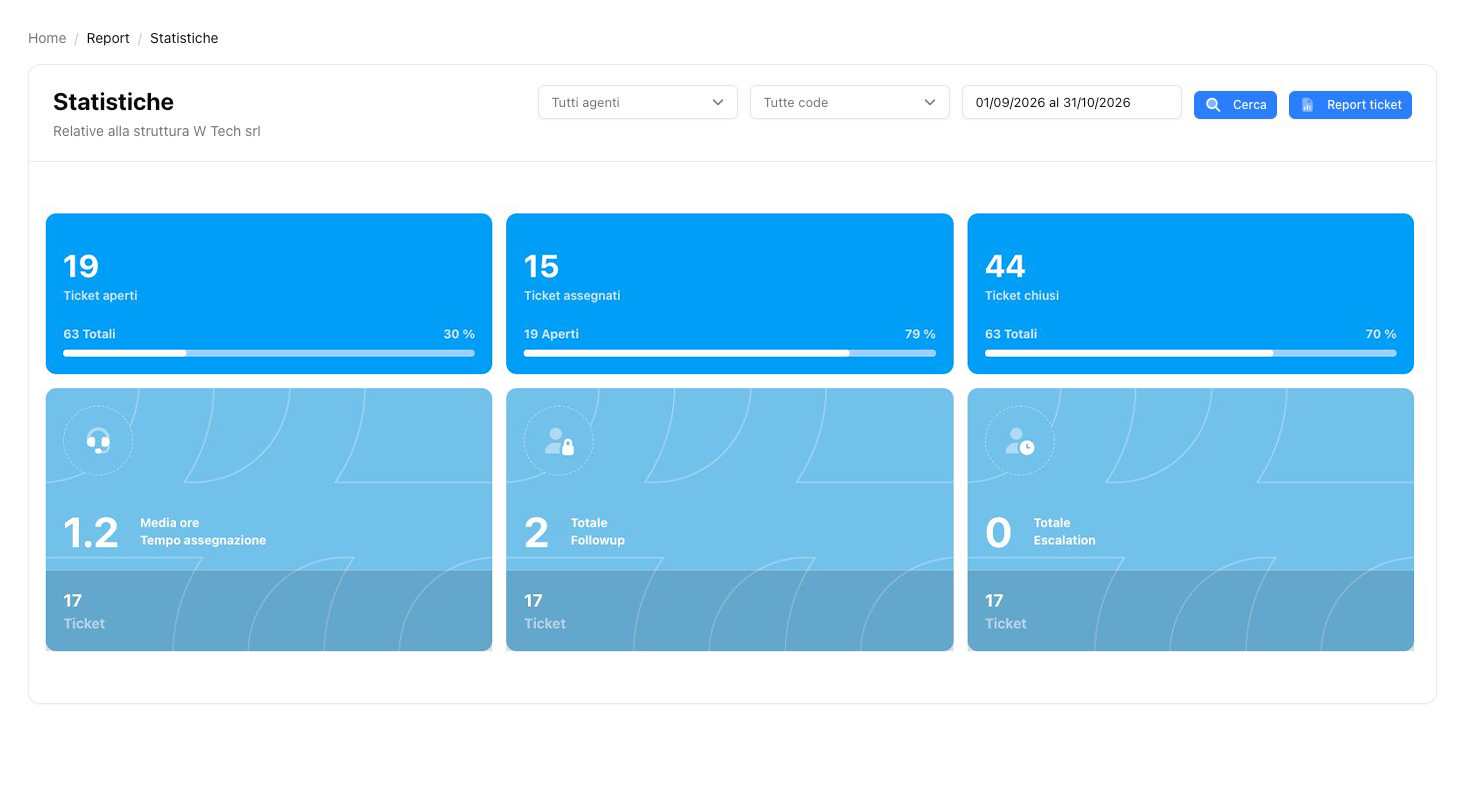Click the headset icon on assignment time card
The width and height of the screenshot is (1465, 804).
[98, 441]
